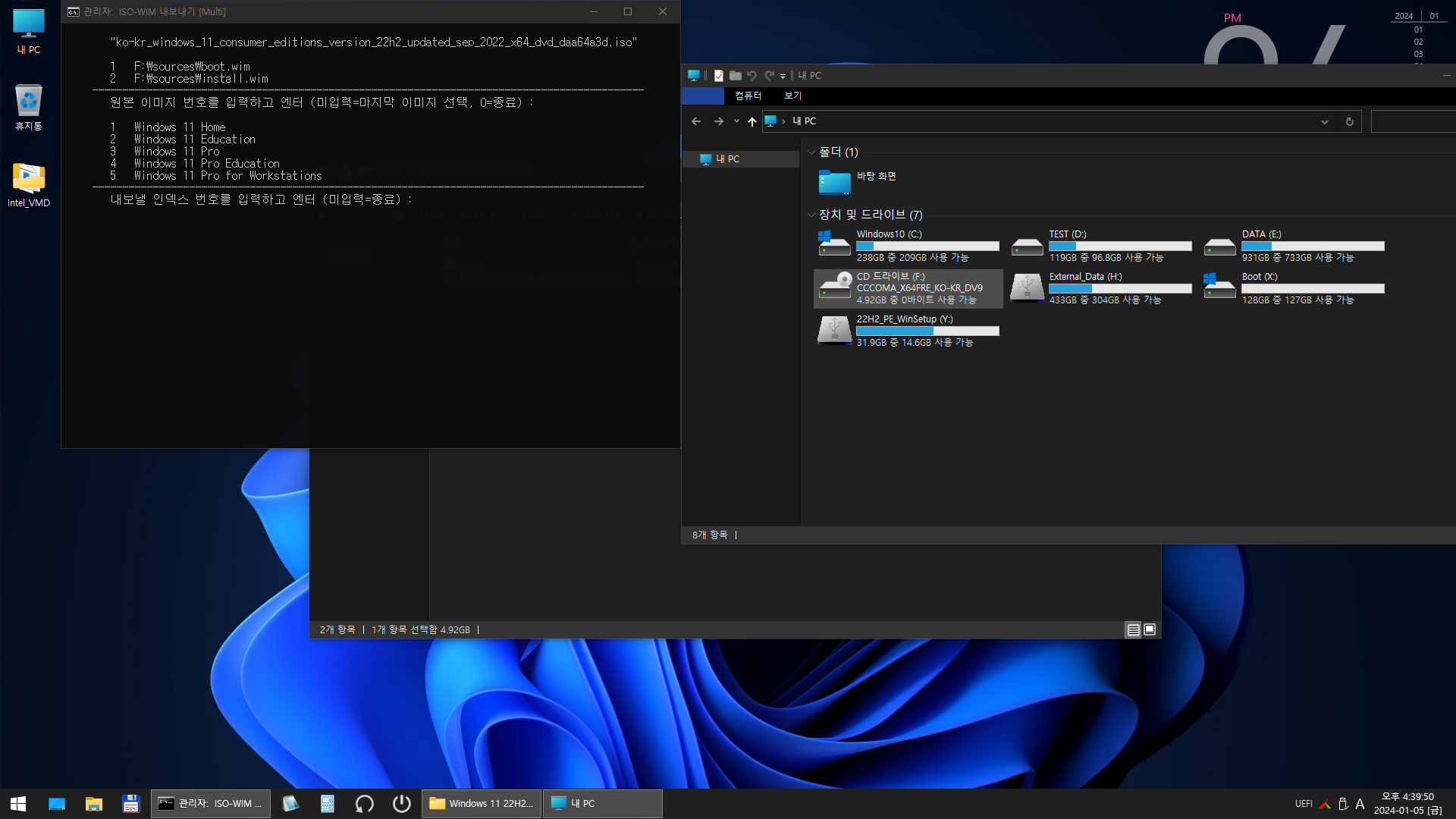1456x819 pixels.
Task: Click the 22H2_PE_WinSetup (Y:) usage bar
Action: (x=927, y=331)
